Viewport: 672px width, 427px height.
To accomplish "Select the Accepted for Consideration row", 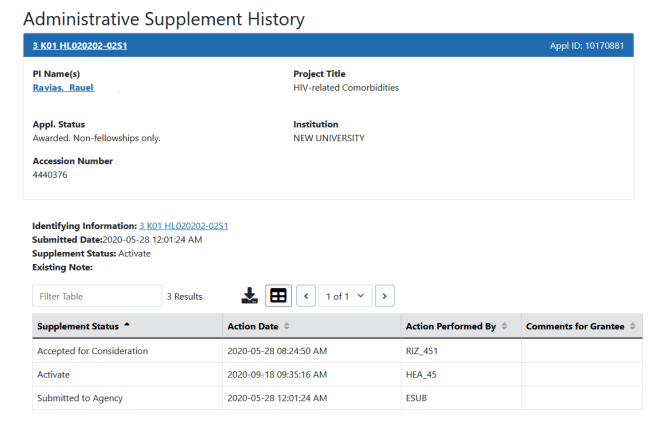I will [x=92, y=351].
